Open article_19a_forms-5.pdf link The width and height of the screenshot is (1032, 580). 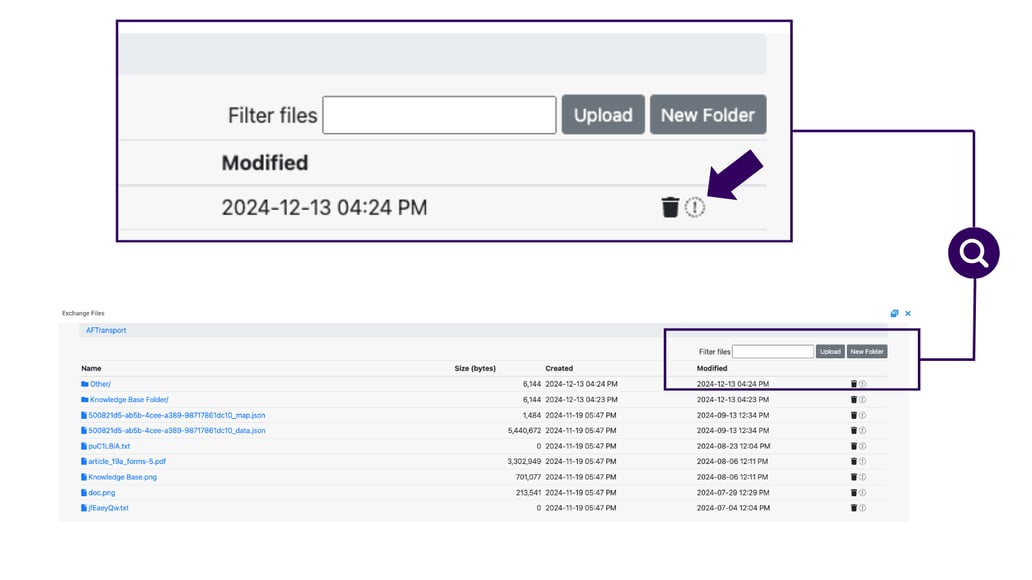tap(127, 461)
